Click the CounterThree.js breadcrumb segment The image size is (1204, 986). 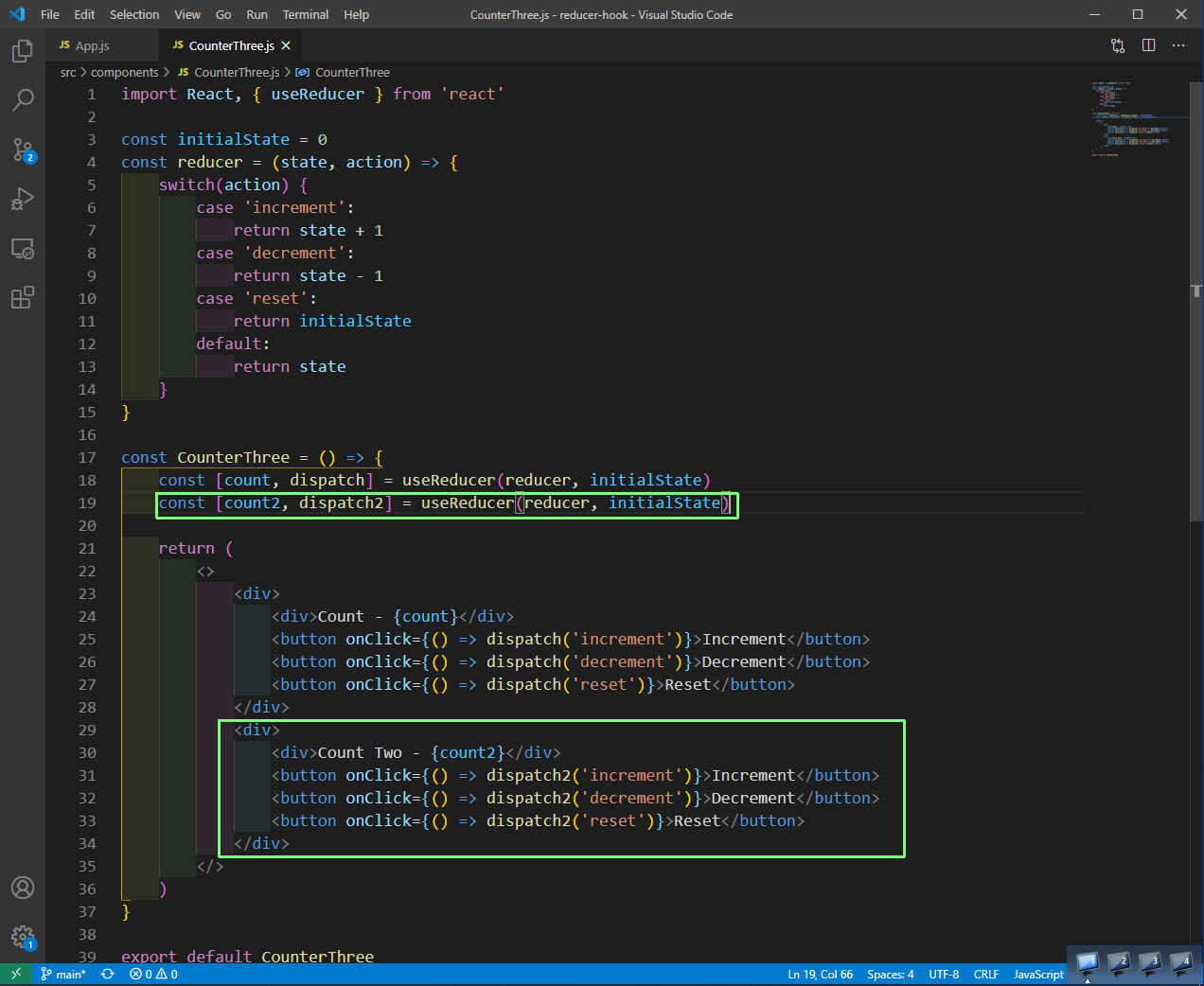tap(229, 72)
